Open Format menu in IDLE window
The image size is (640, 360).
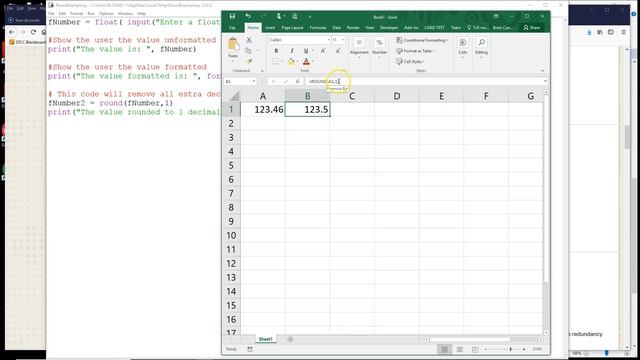pos(76,13)
